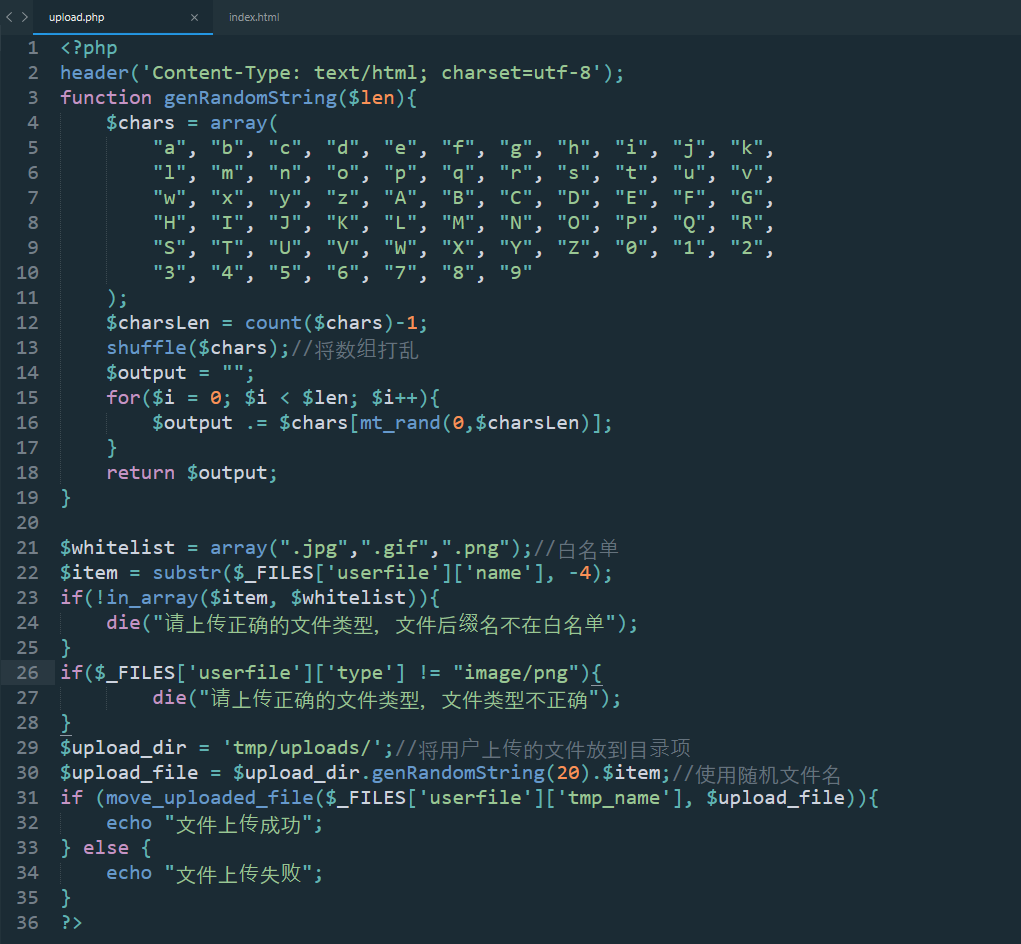The height and width of the screenshot is (944, 1021).
Task: Click the "else" keyword on line 33
Action: pos(106,848)
